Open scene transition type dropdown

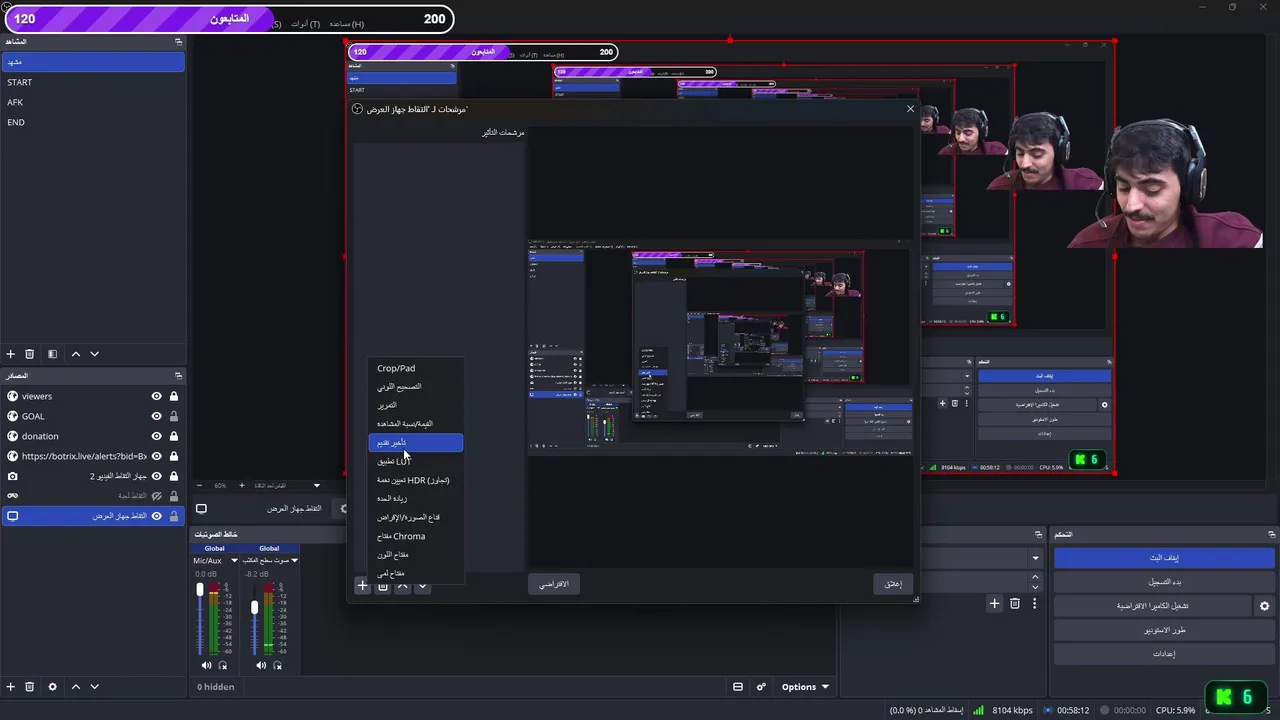coord(1035,558)
